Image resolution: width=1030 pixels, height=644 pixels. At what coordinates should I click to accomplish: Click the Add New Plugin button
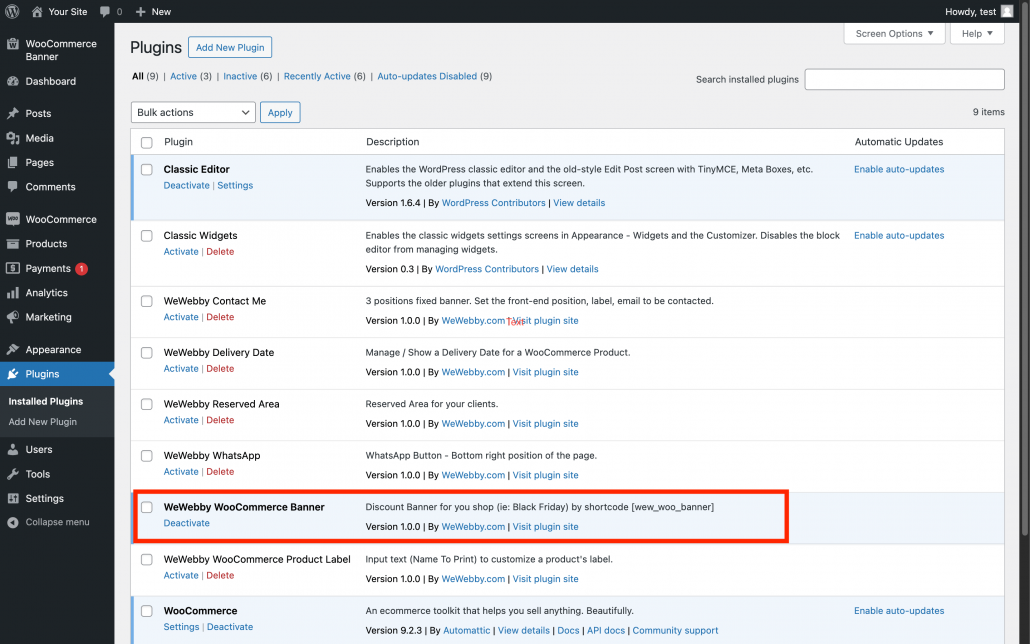click(230, 48)
